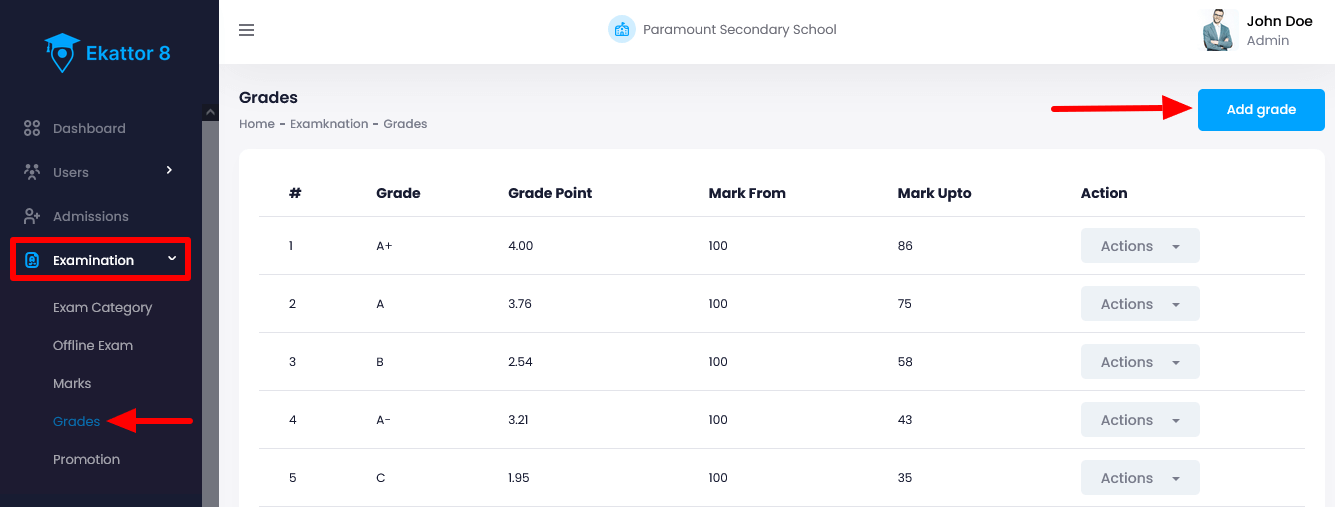Viewport: 1335px width, 507px height.
Task: Open the Exam Category submenu item
Action: pos(102,307)
